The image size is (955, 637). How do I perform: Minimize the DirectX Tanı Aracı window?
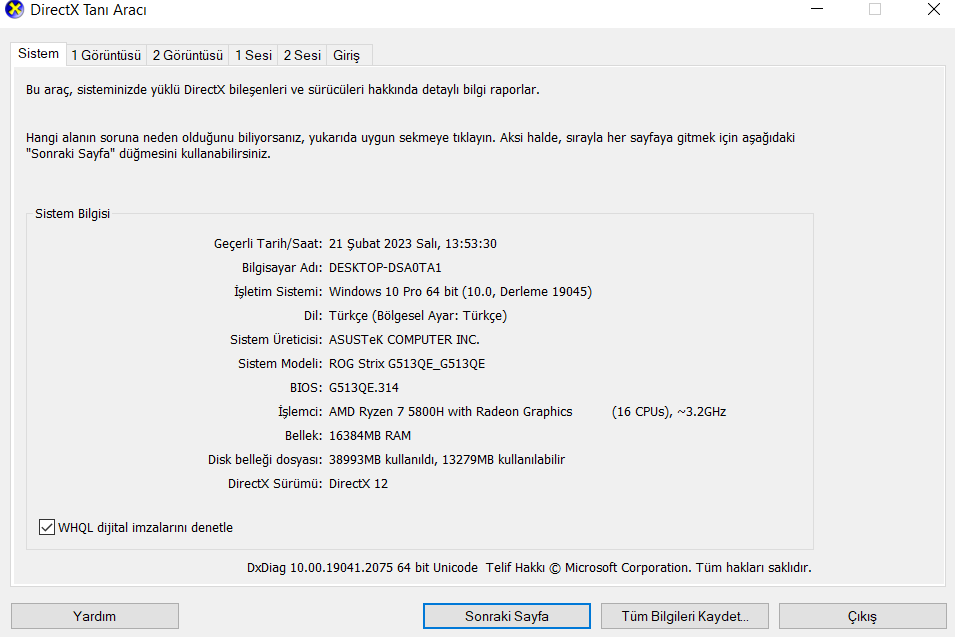coord(817,10)
